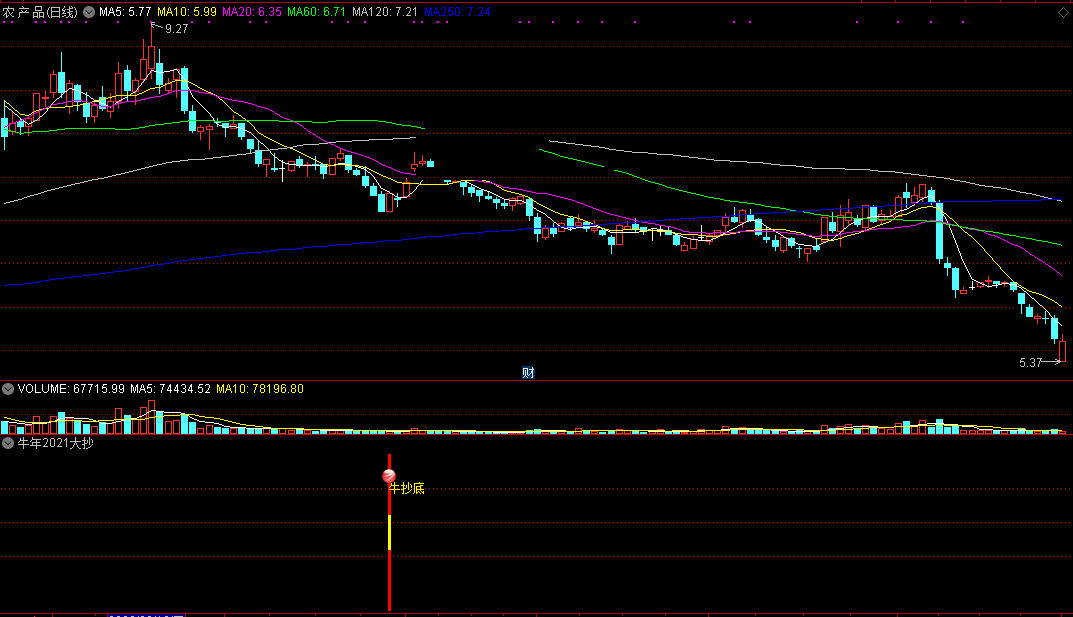Click the 财 financial marker icon
The width and height of the screenshot is (1073, 617).
click(528, 373)
